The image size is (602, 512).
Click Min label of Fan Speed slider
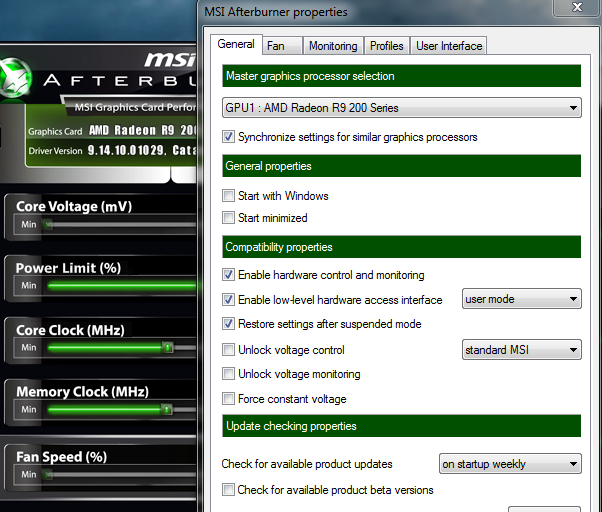[29, 474]
